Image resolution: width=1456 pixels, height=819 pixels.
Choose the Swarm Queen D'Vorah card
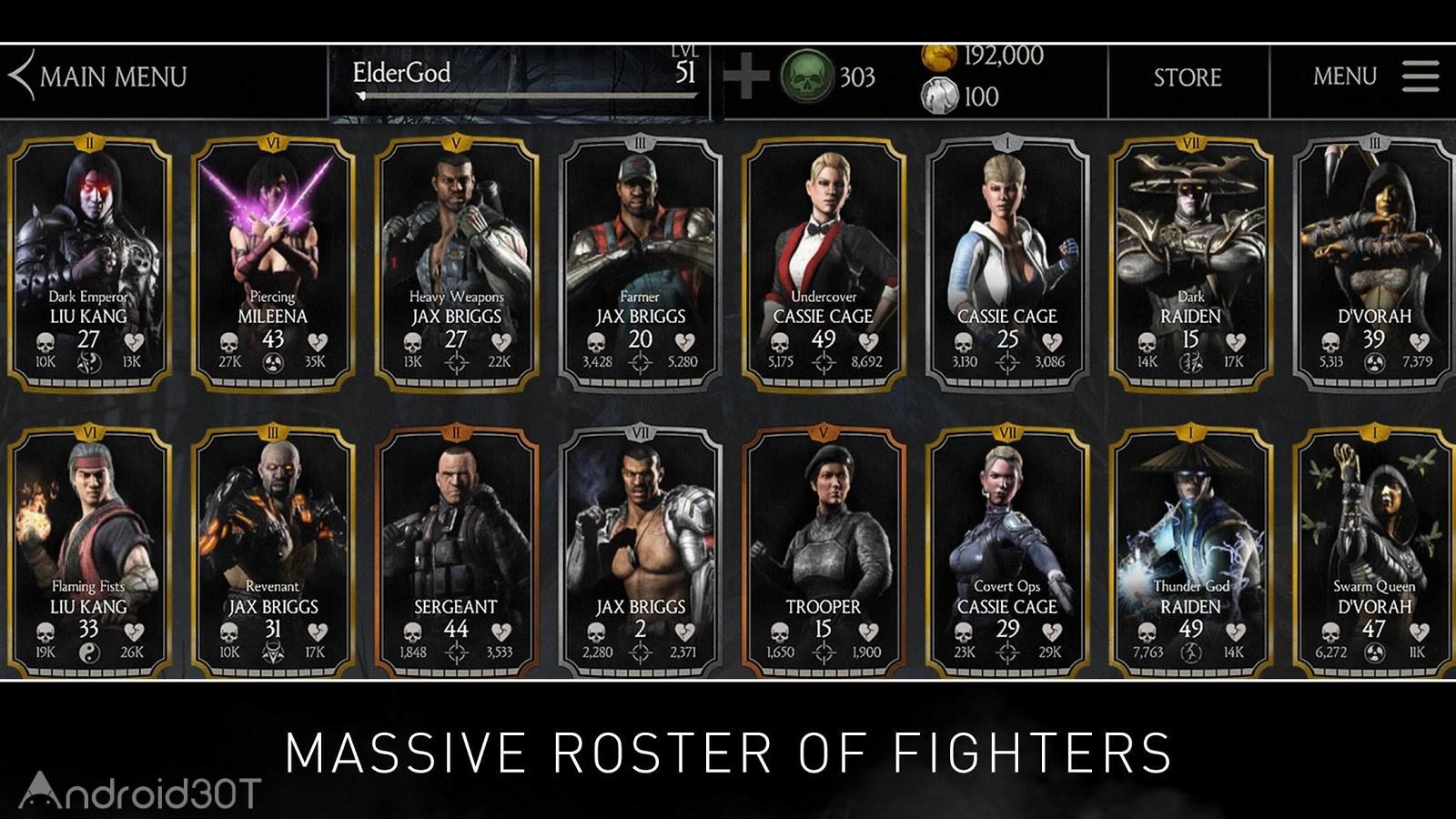[x=1374, y=553]
